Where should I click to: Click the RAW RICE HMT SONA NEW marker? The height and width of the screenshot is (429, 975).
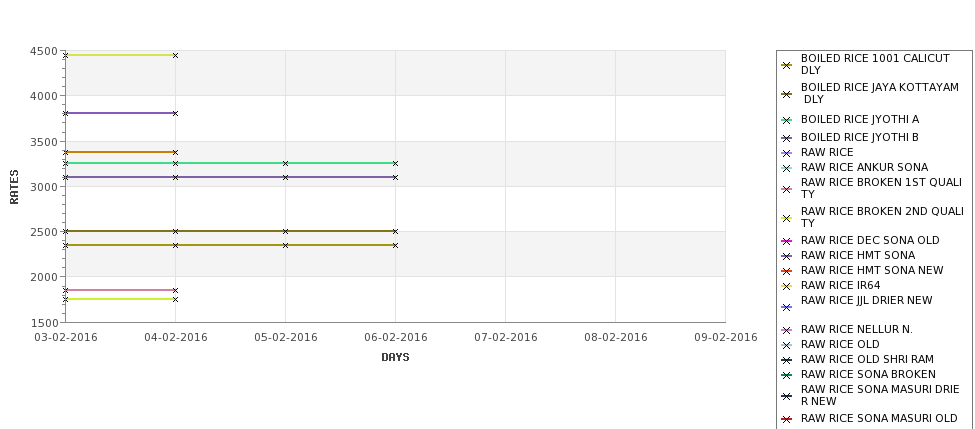point(787,271)
